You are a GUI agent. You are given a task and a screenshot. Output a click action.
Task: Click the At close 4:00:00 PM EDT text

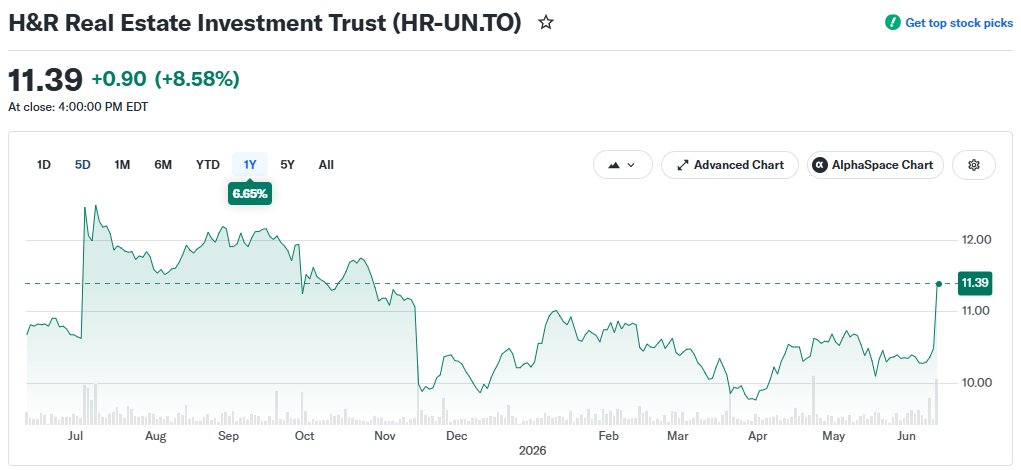pos(78,107)
